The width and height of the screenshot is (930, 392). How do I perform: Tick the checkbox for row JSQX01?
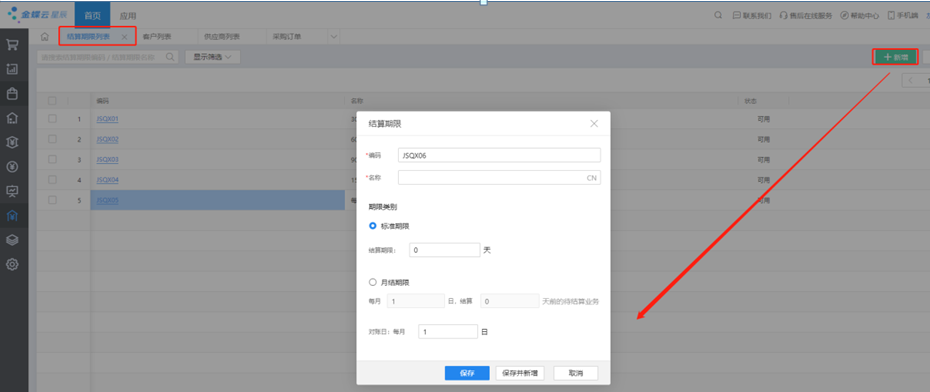52,119
